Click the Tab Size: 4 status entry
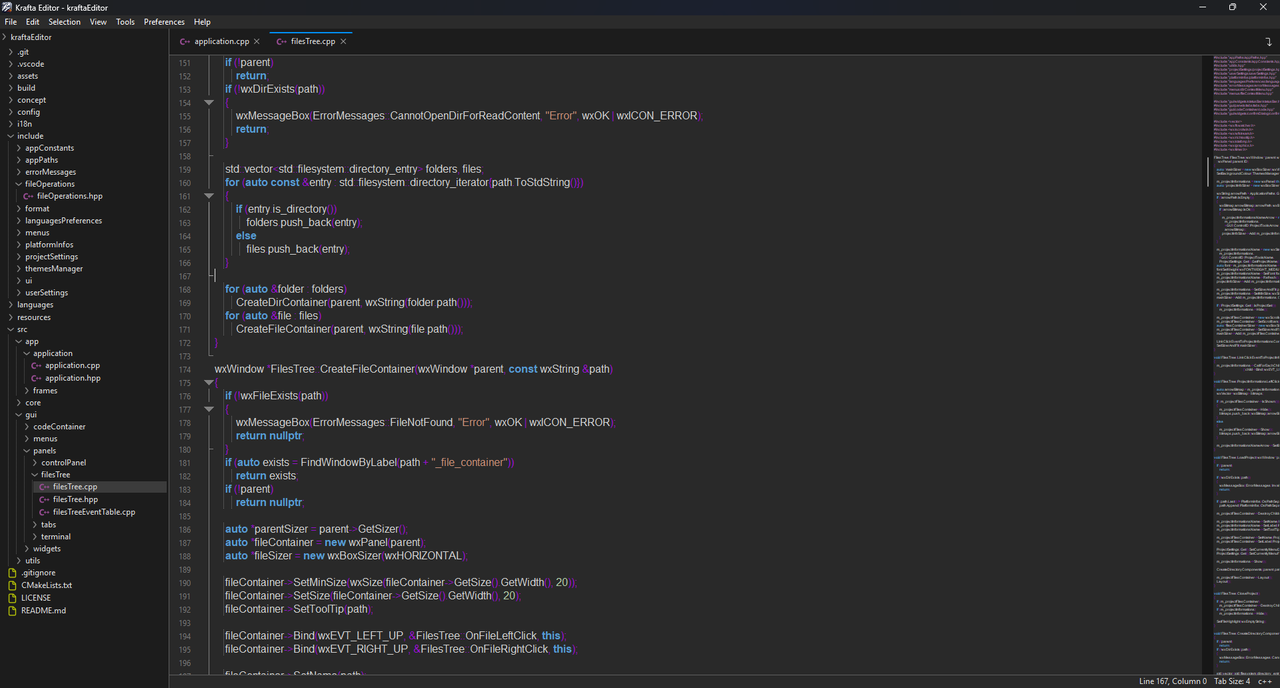Viewport: 1280px width, 688px height. pos(1232,681)
